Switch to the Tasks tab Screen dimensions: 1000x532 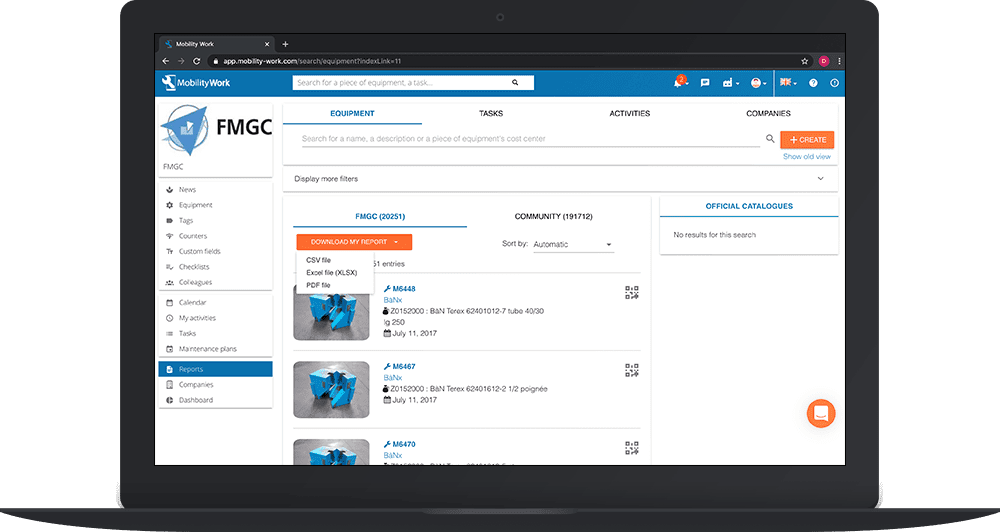pos(491,114)
